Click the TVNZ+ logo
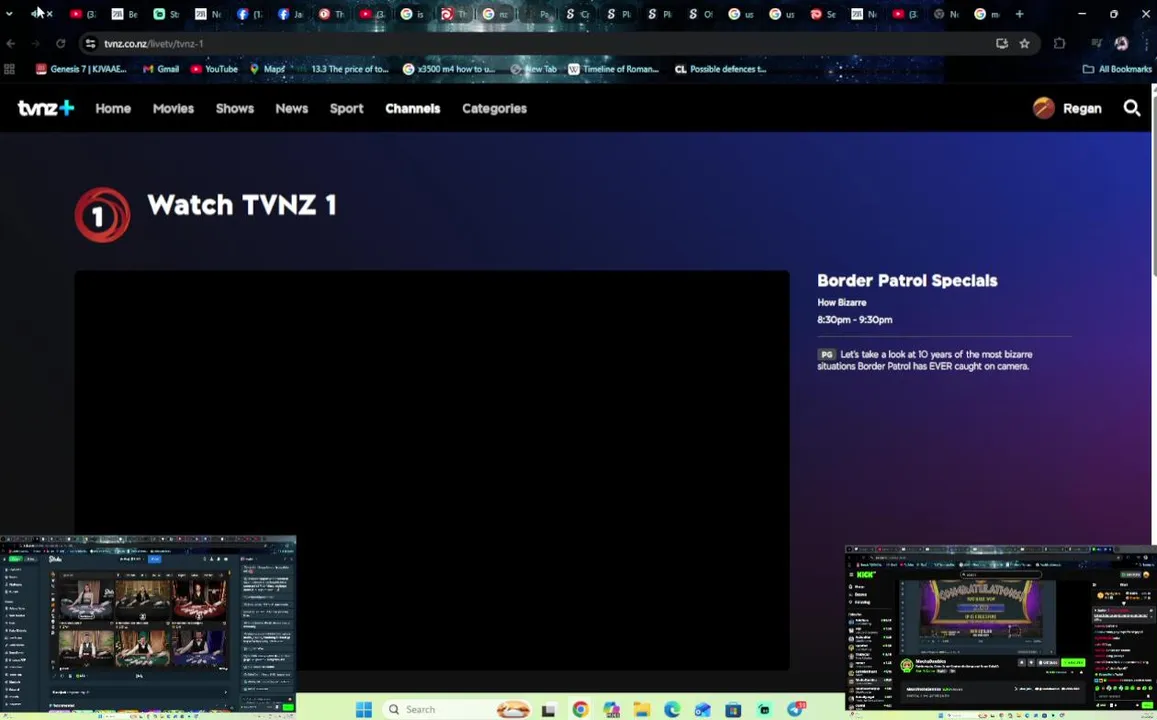The image size is (1157, 720). click(x=46, y=108)
